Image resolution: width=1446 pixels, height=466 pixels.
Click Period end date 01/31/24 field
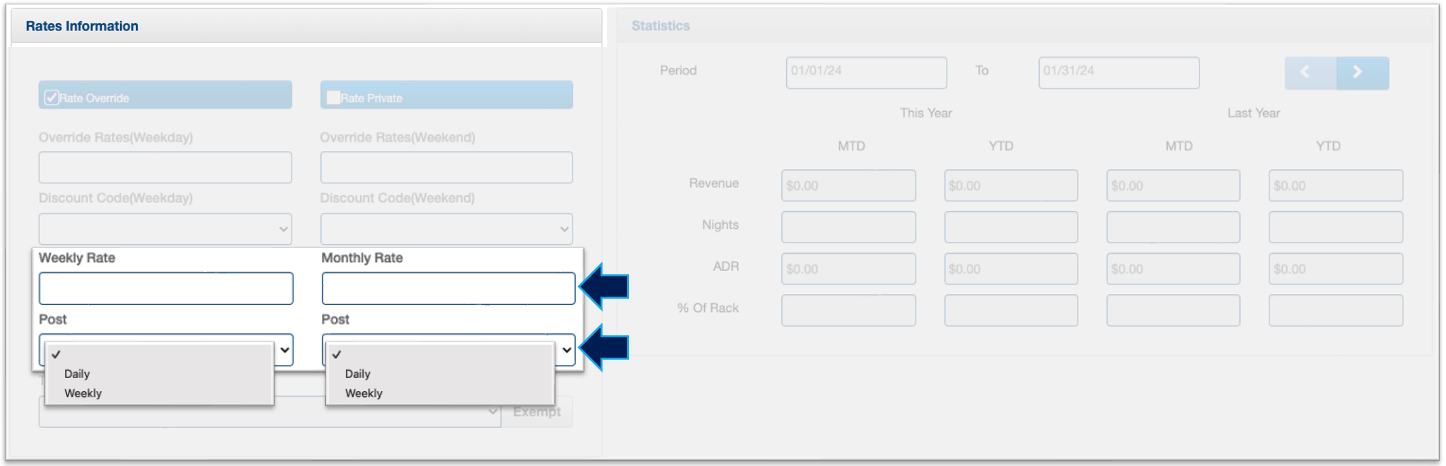tap(1118, 73)
